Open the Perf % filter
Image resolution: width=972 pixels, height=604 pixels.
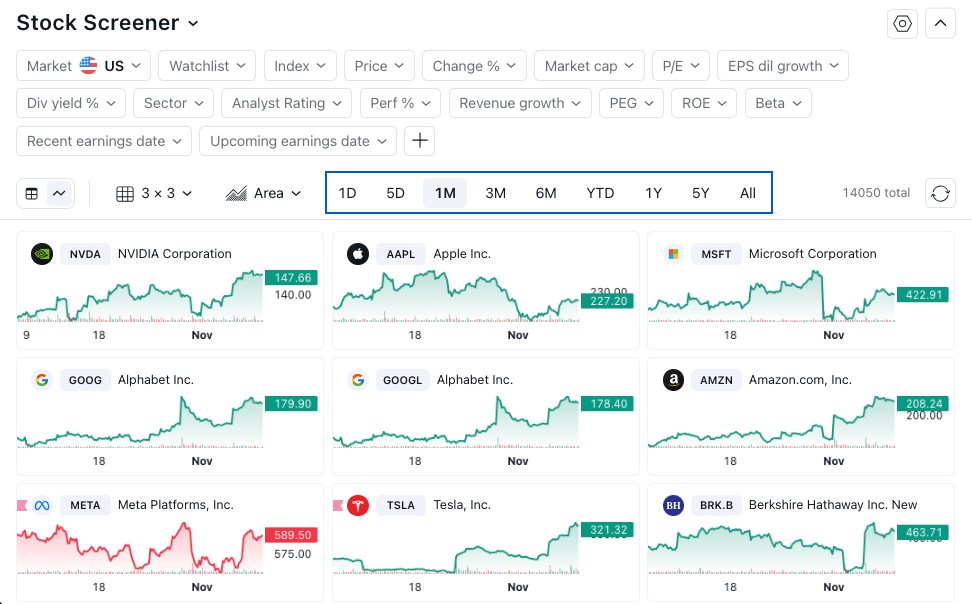tap(400, 103)
